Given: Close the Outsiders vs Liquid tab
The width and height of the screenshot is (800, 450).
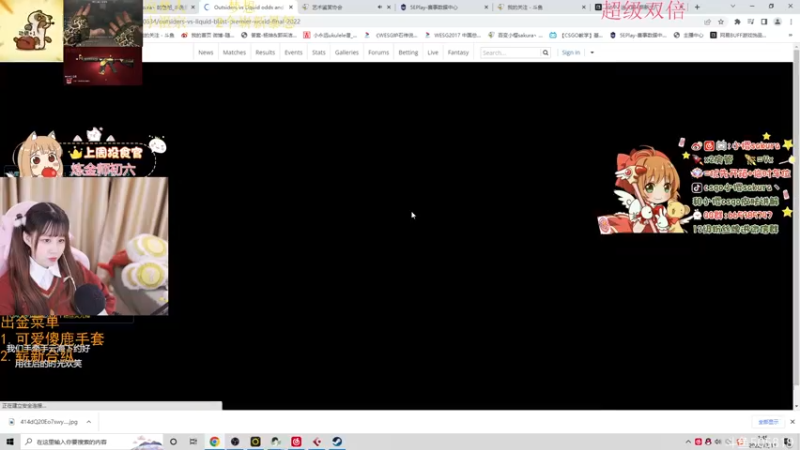Looking at the screenshot, I should click(291, 7).
